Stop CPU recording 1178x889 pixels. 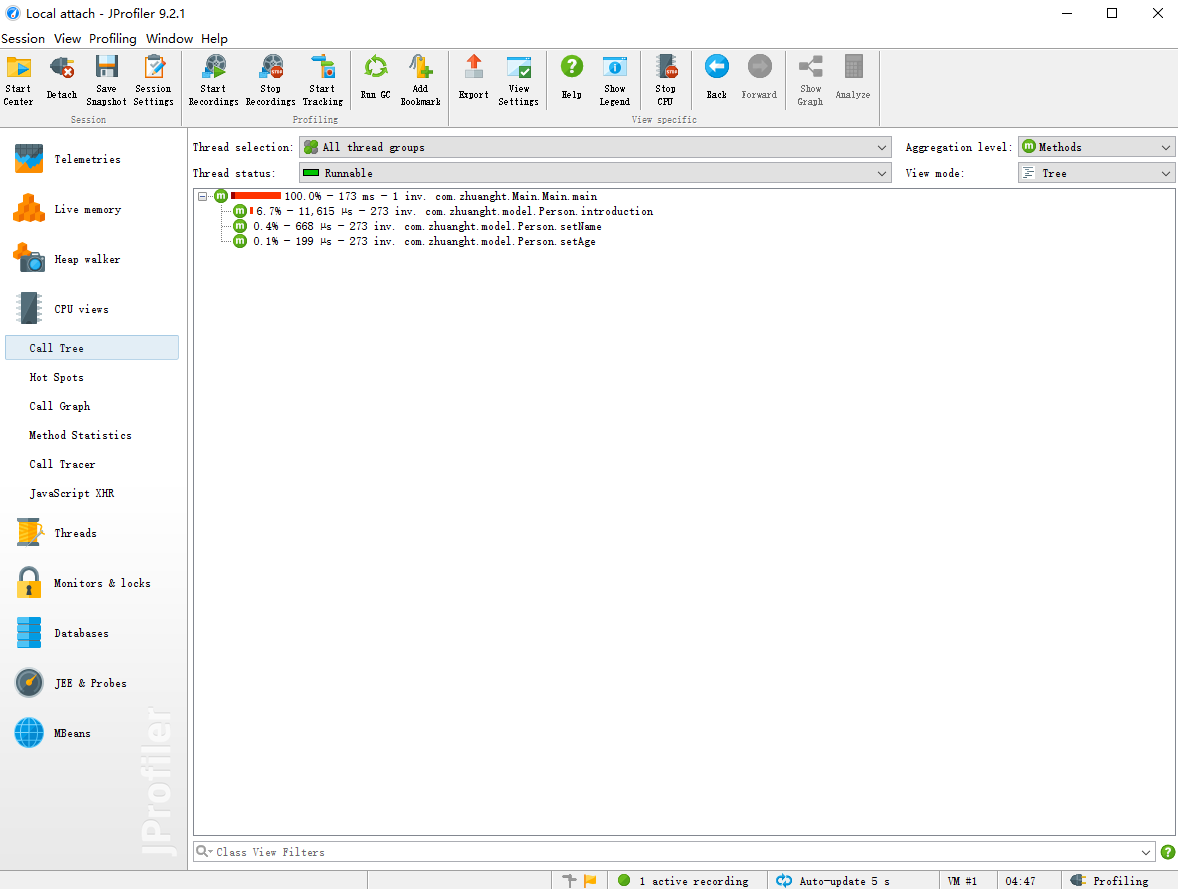[666, 80]
